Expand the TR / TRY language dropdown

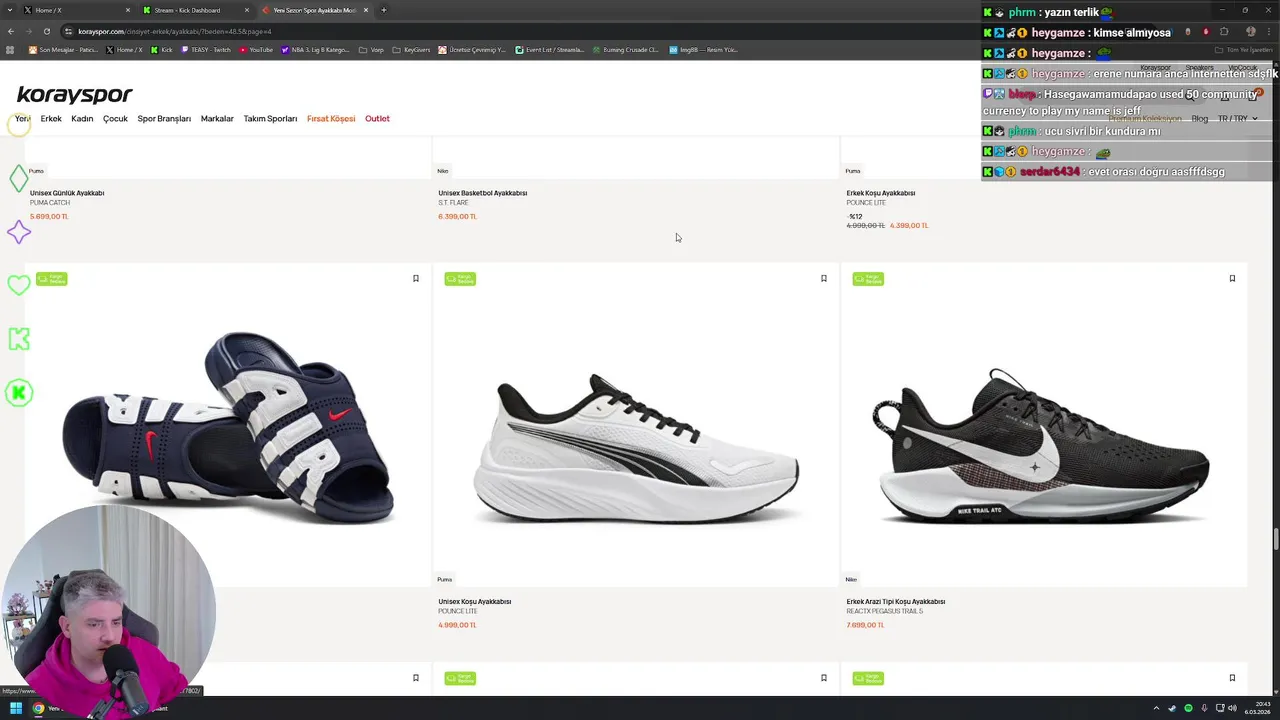point(1238,119)
